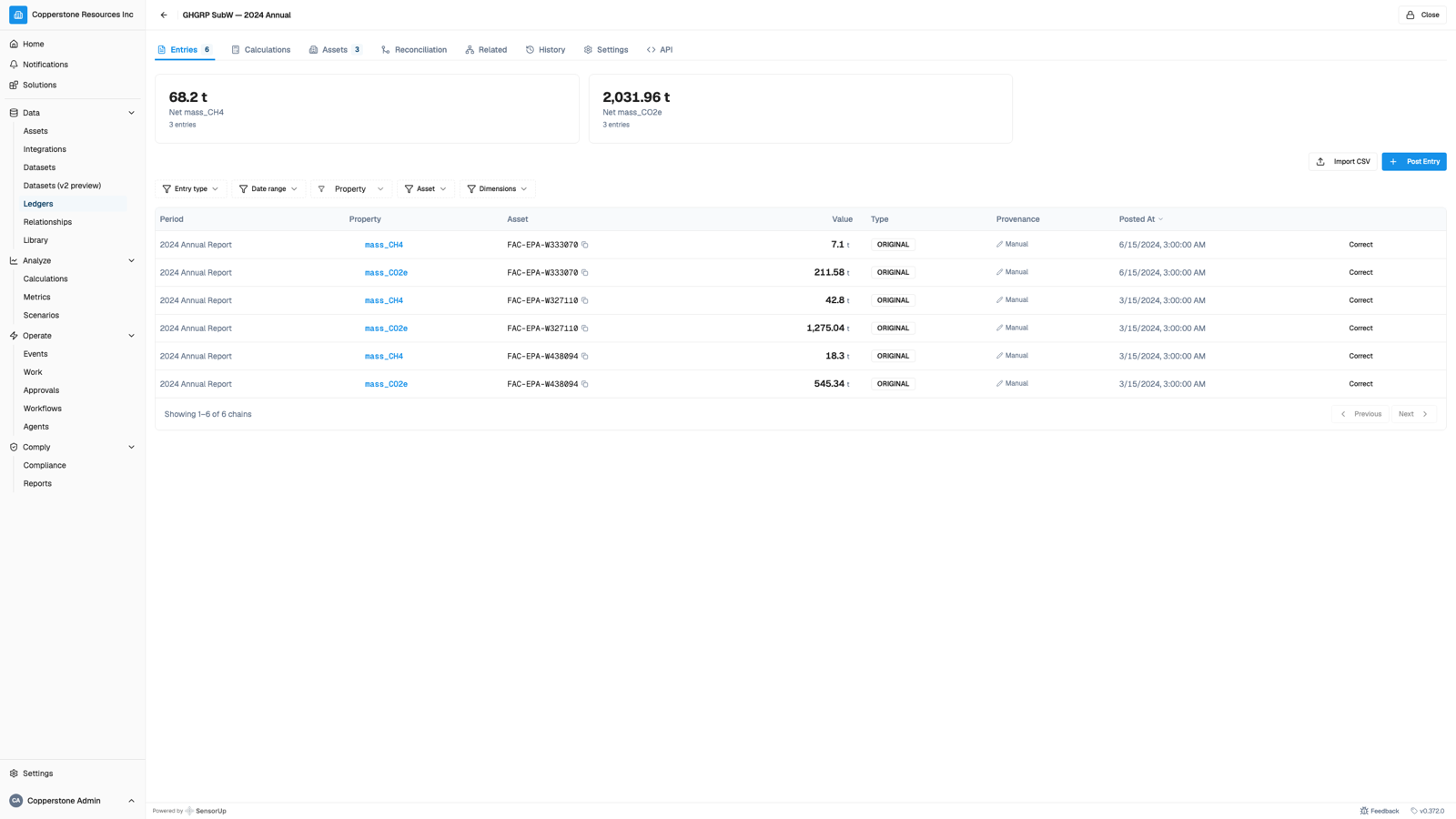Go to Previous page of chains
The image size is (1456, 819).
coord(1360,414)
